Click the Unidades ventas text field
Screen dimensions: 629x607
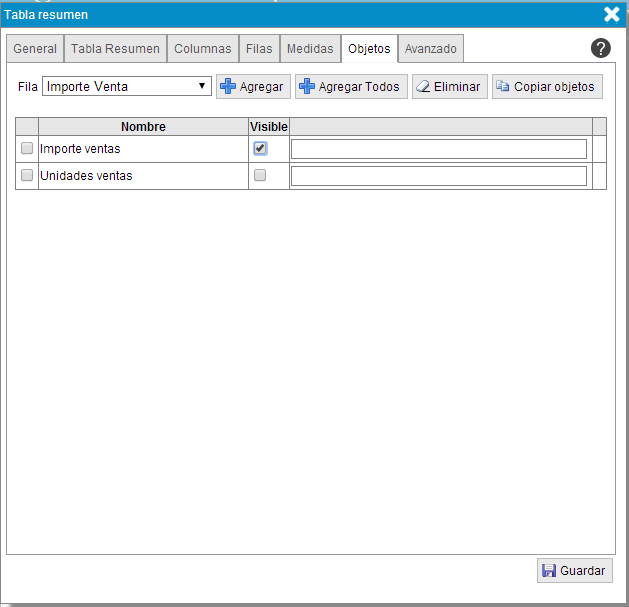click(x=438, y=176)
